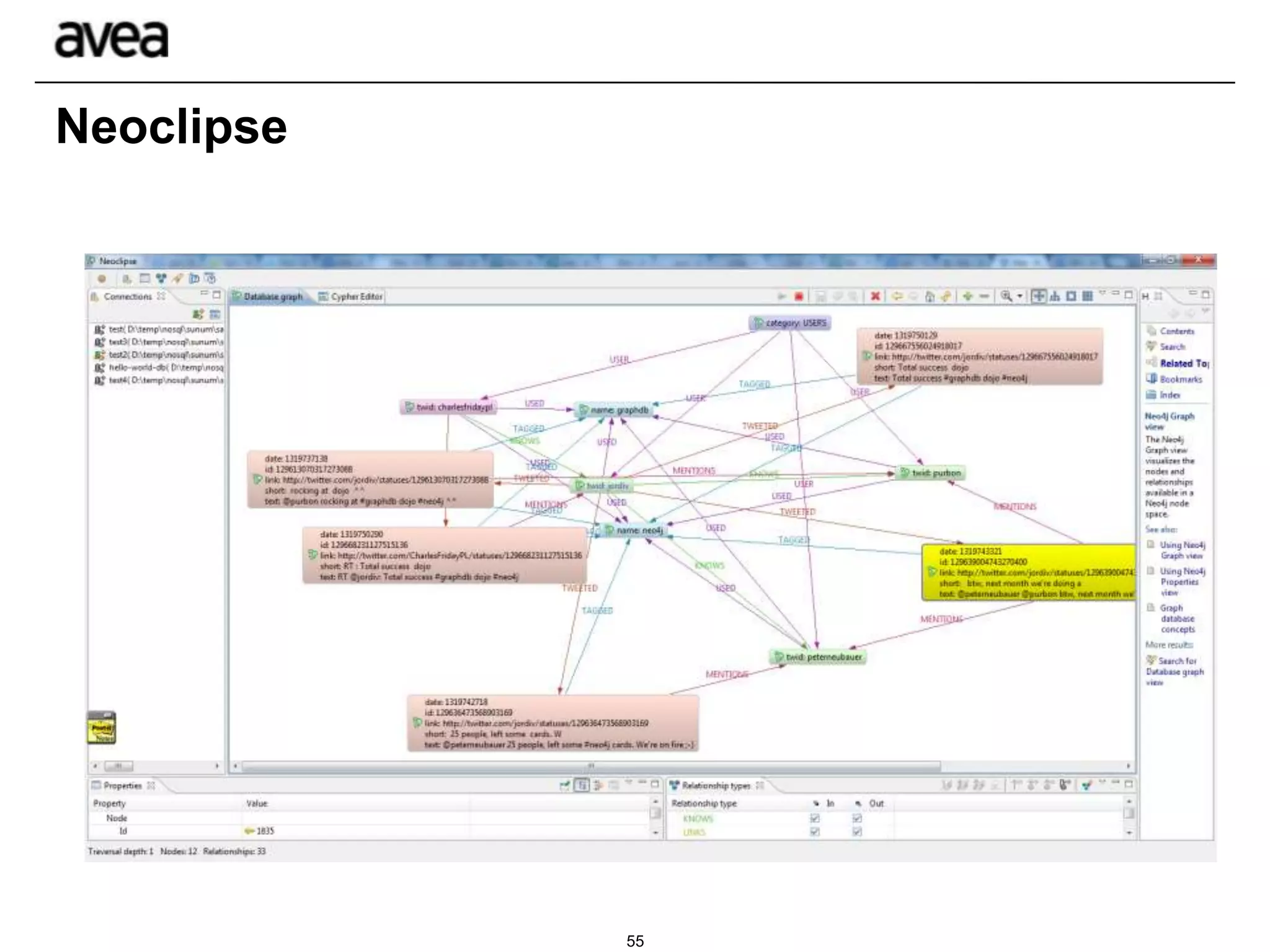1270x952 pixels.
Task: Click the refresh icon beside home icon
Action: [x=945, y=296]
